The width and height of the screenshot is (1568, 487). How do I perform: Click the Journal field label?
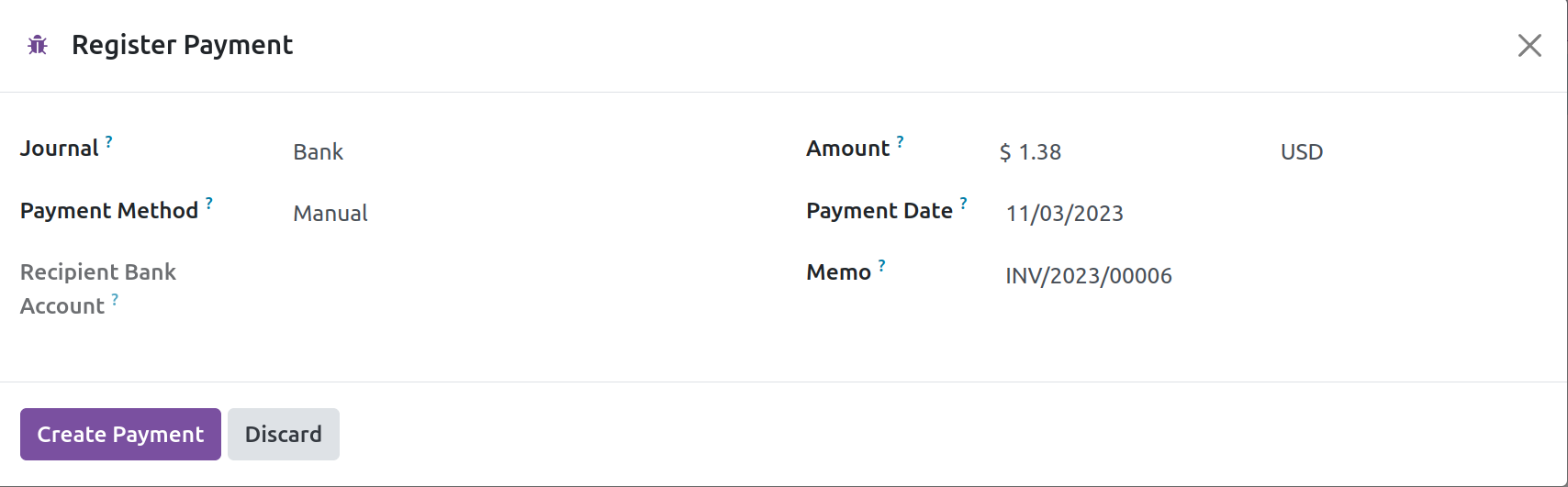[59, 149]
